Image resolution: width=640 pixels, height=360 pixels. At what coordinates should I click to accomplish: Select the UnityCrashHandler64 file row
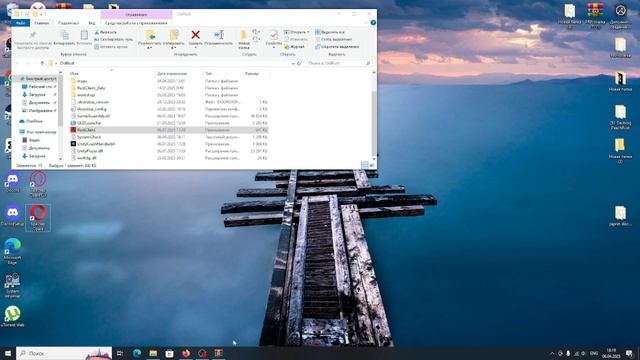(169, 144)
